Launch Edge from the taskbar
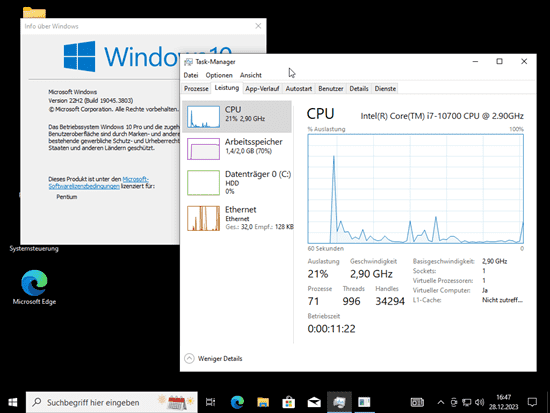The image size is (550, 413). [x=237, y=402]
